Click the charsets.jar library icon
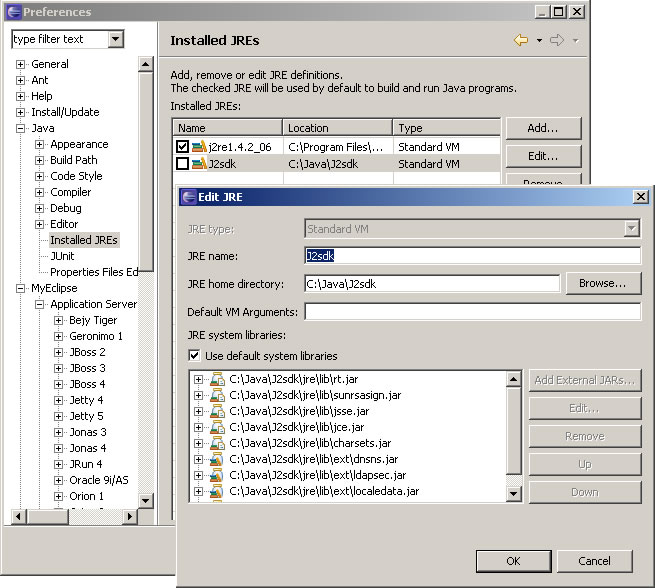Screen dimensions: 655x588 point(218,443)
